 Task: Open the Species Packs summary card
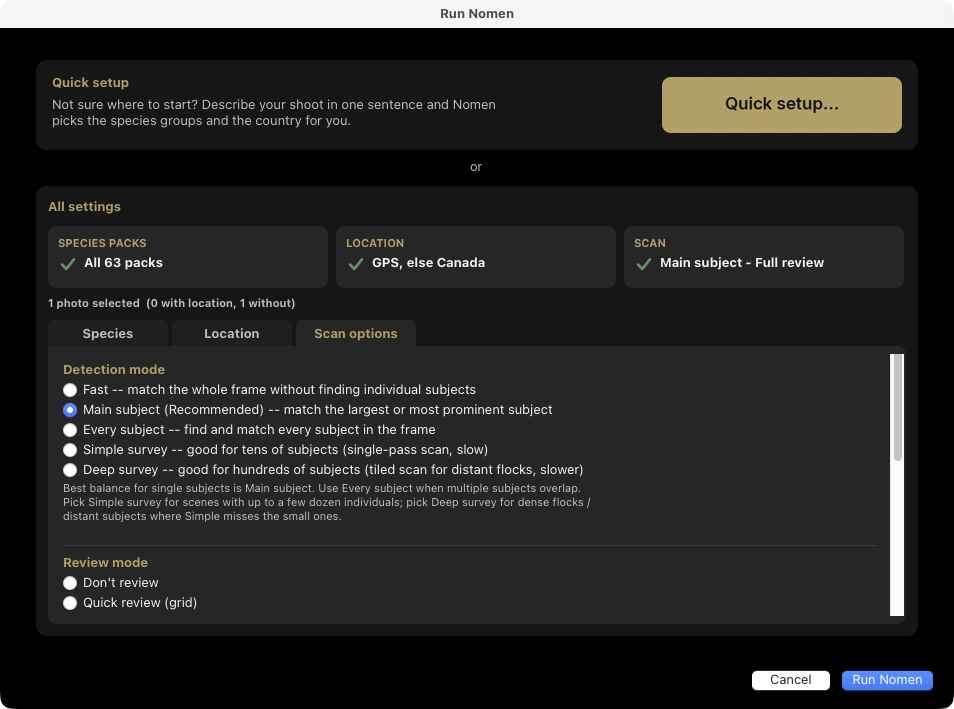click(187, 257)
